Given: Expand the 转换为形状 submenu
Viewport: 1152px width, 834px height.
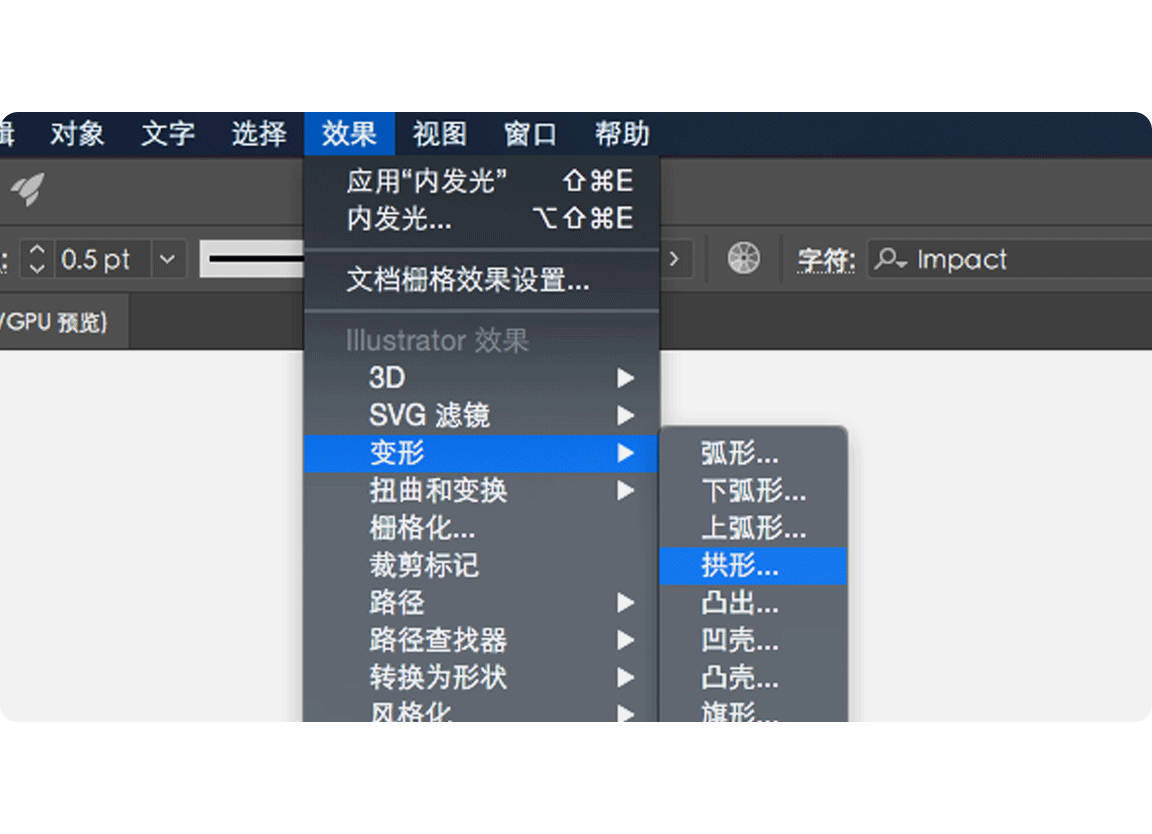Looking at the screenshot, I should 482,677.
